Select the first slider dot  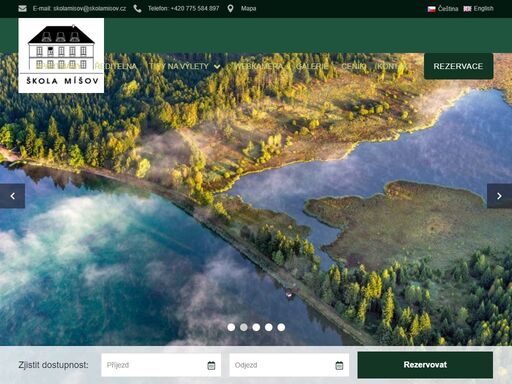[x=231, y=327]
